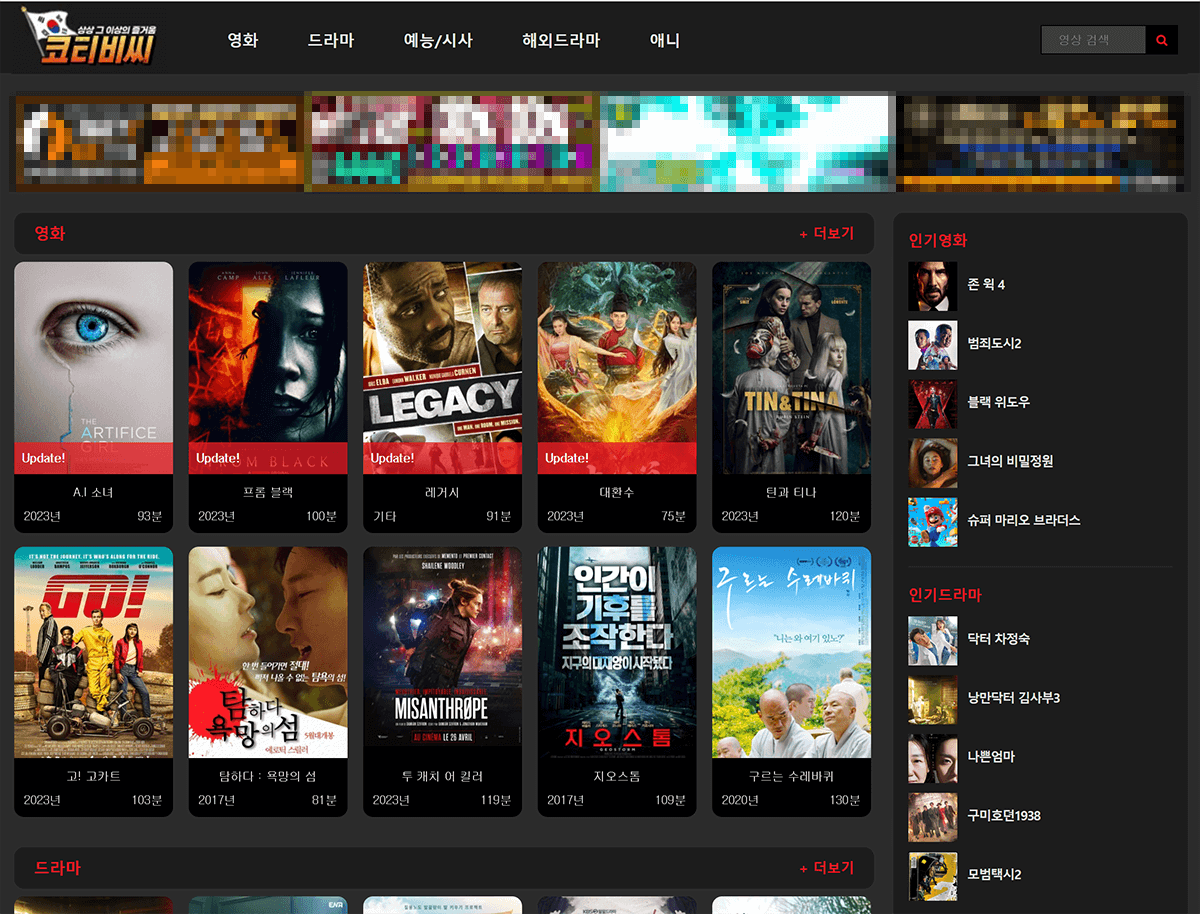Select 모범택시2 sidebar thumbnail
1200x914 pixels.
coord(932,876)
